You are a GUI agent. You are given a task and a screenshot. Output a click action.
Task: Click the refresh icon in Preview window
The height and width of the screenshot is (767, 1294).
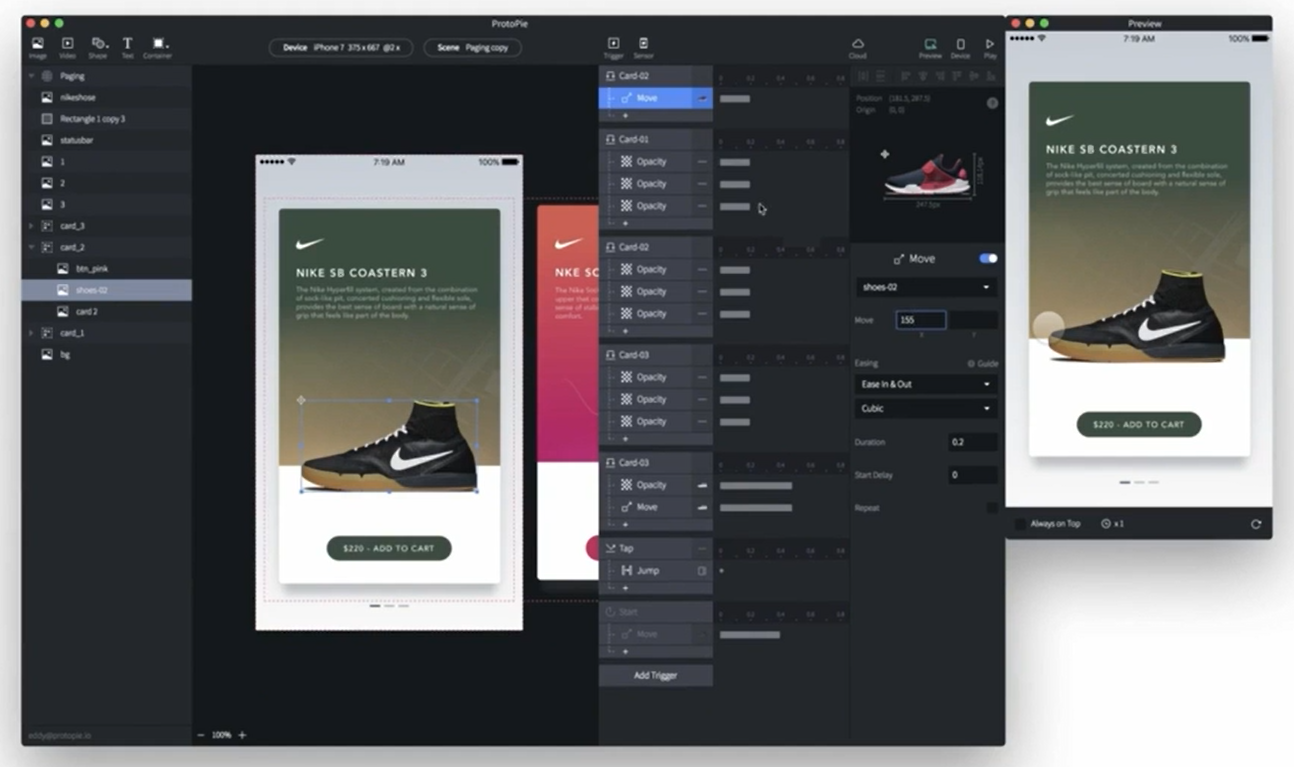point(1256,524)
